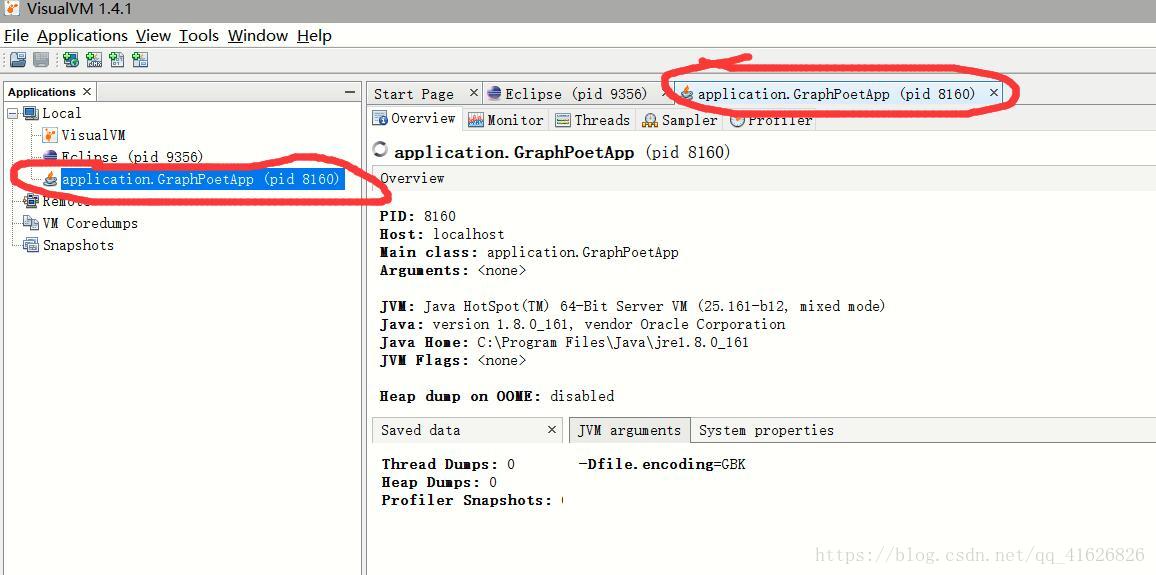1156x575 pixels.
Task: Click the VisualVM logo in the title bar
Action: 12,10
